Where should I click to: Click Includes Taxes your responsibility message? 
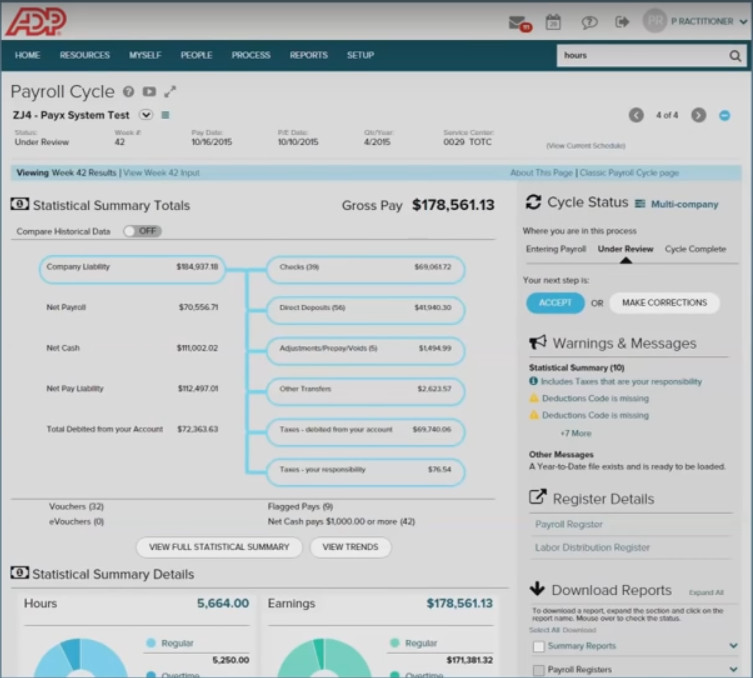point(621,382)
